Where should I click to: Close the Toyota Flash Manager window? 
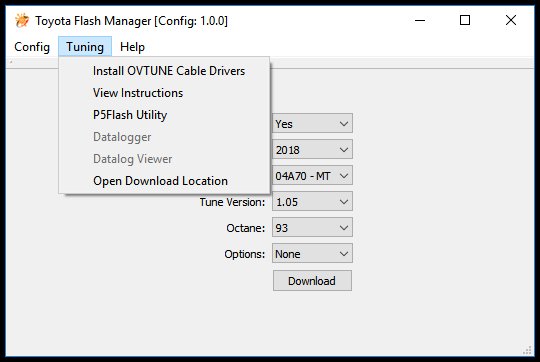(511, 20)
